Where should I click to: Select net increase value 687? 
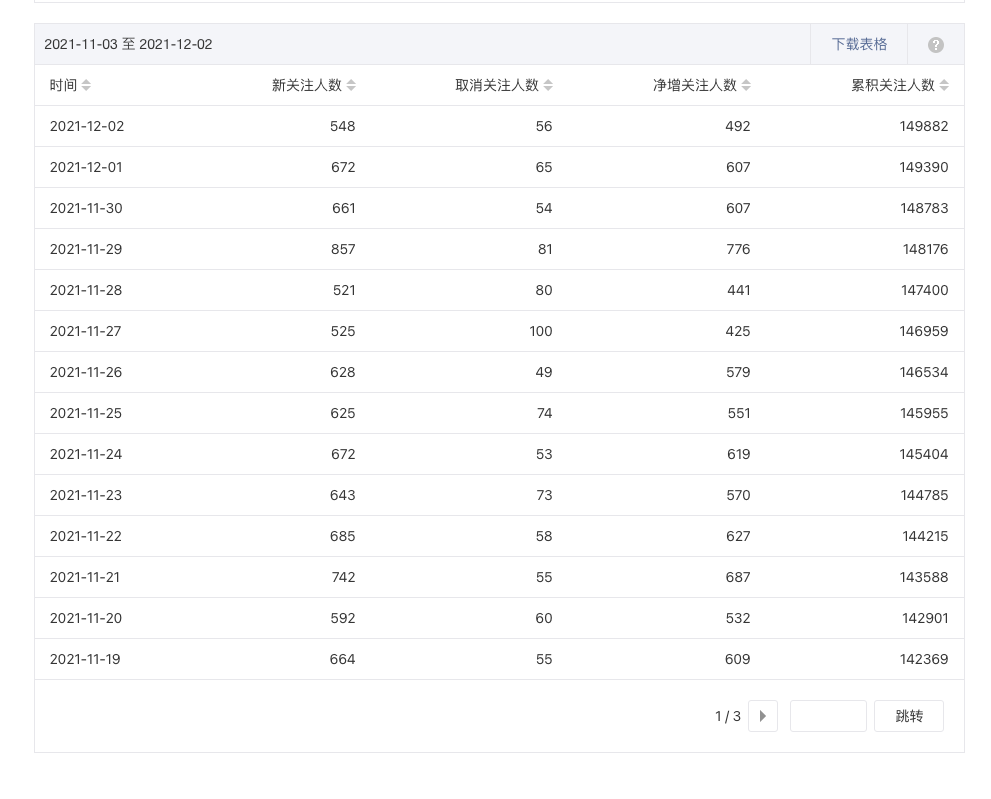point(738,578)
